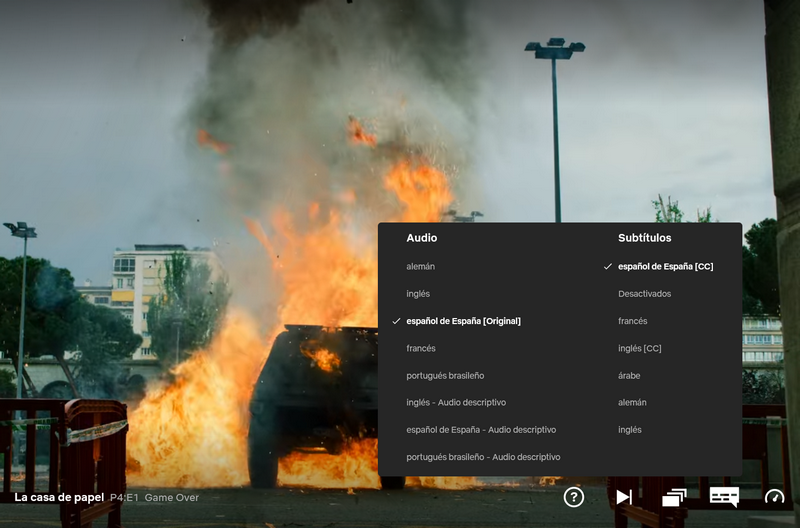Image resolution: width=800 pixels, height=528 pixels.
Task: Choose inglés - Audio descriptivo
Action: coord(456,403)
